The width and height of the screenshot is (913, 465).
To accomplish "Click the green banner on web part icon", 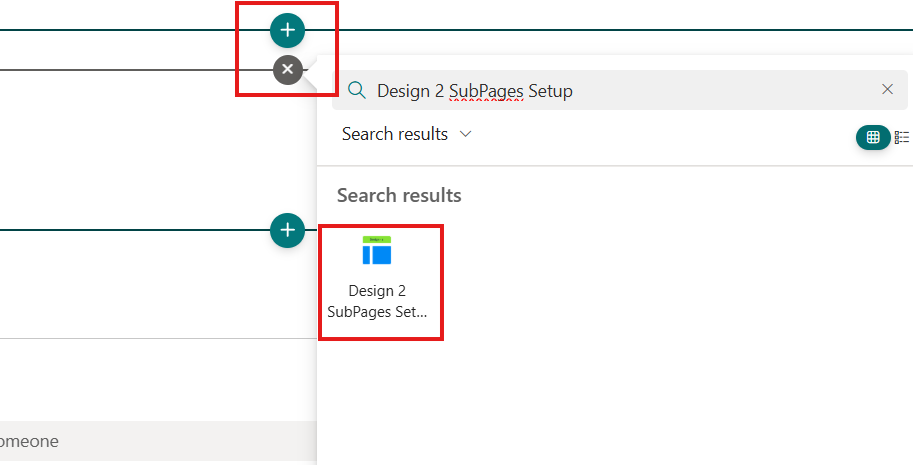I will 377,239.
